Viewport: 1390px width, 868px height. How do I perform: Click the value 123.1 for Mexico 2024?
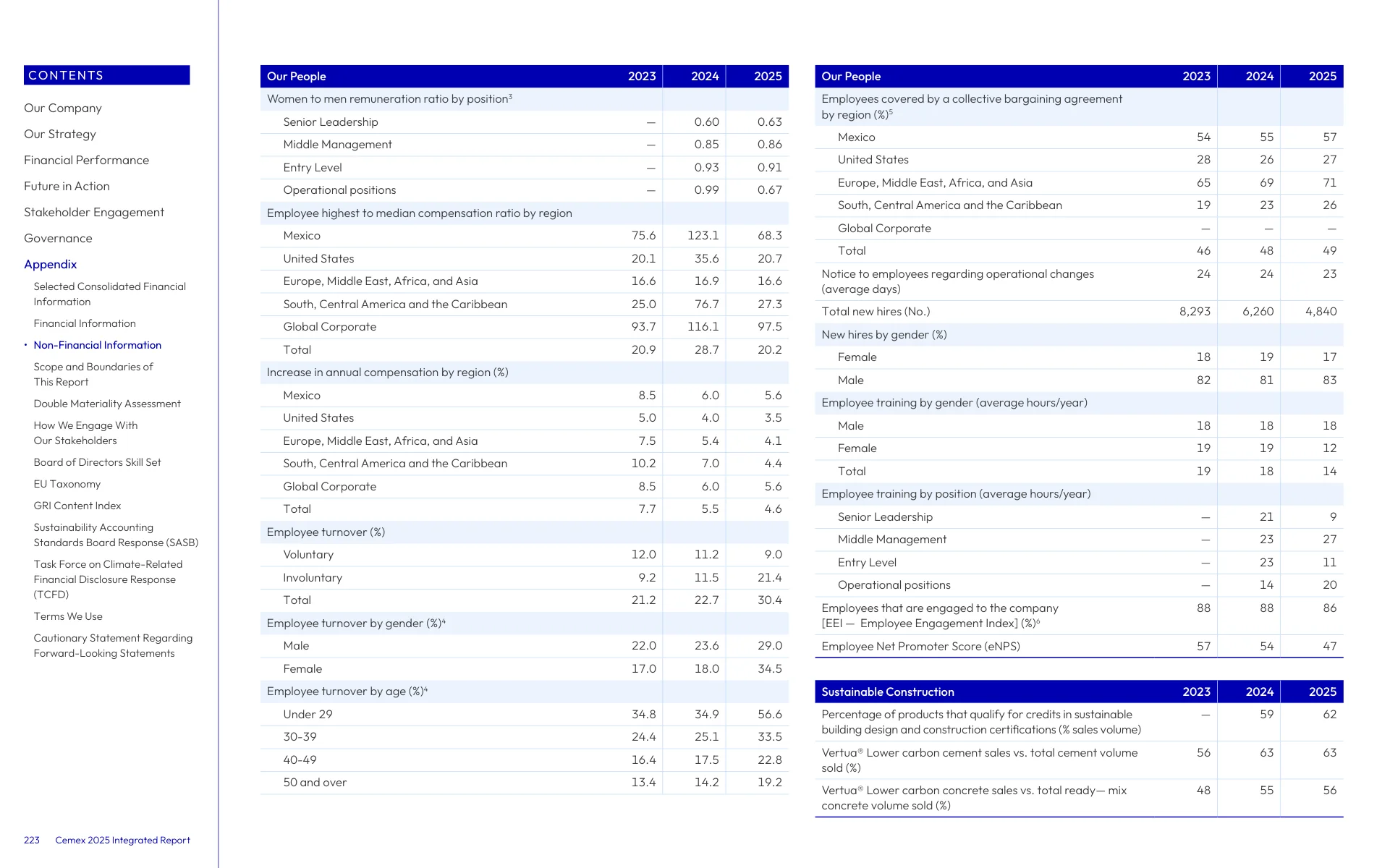click(703, 236)
